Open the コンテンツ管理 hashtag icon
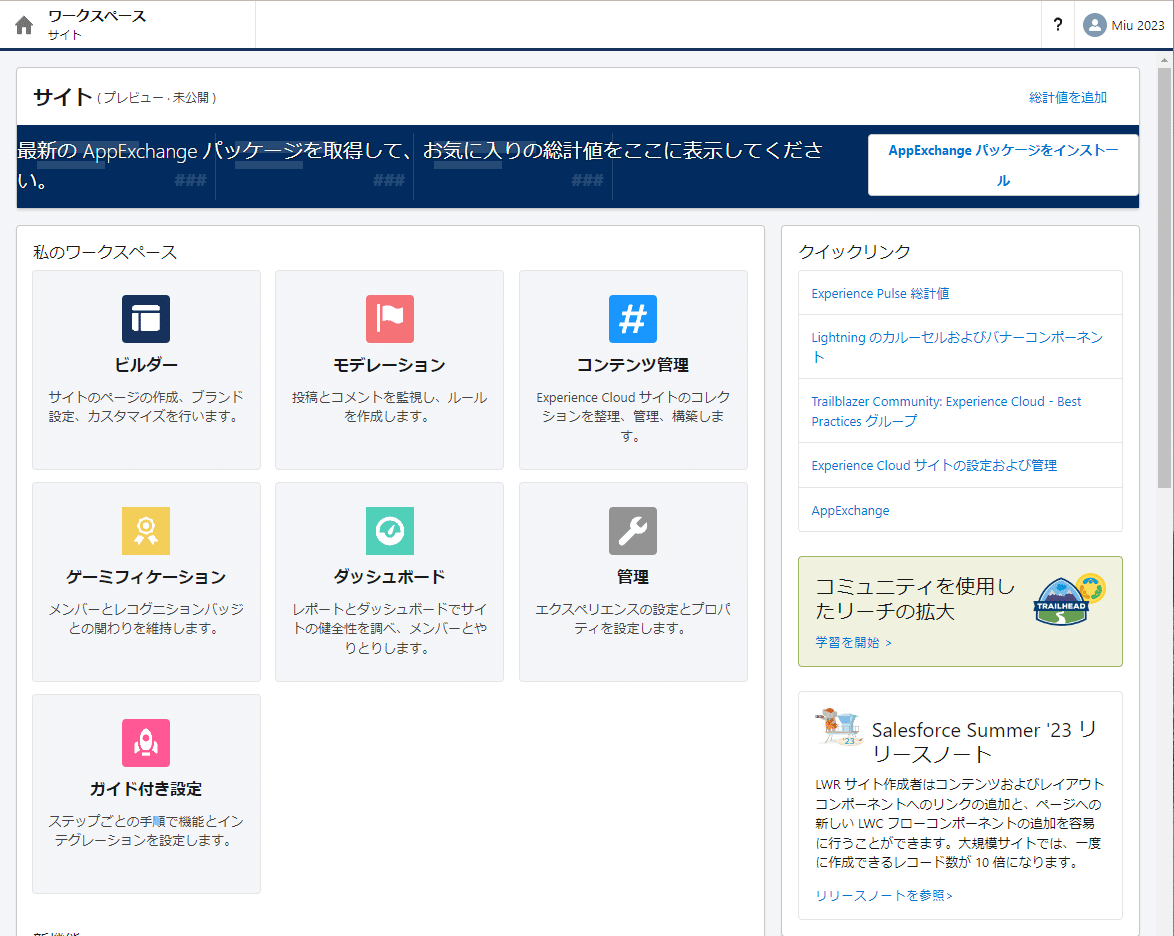Screen dimensions: 1174x936 pos(633,319)
